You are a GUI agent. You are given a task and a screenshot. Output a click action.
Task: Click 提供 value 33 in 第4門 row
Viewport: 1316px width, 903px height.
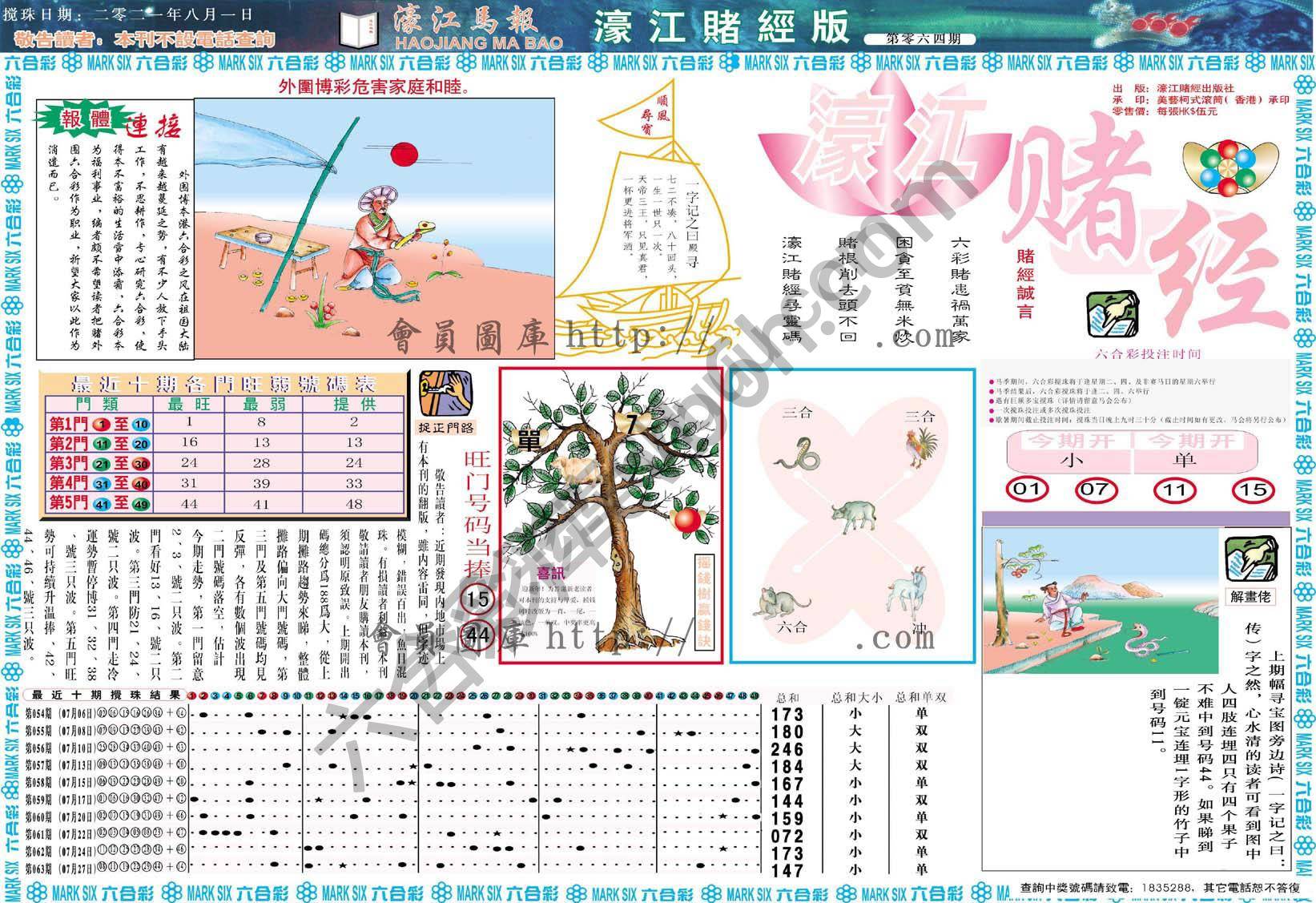click(354, 483)
